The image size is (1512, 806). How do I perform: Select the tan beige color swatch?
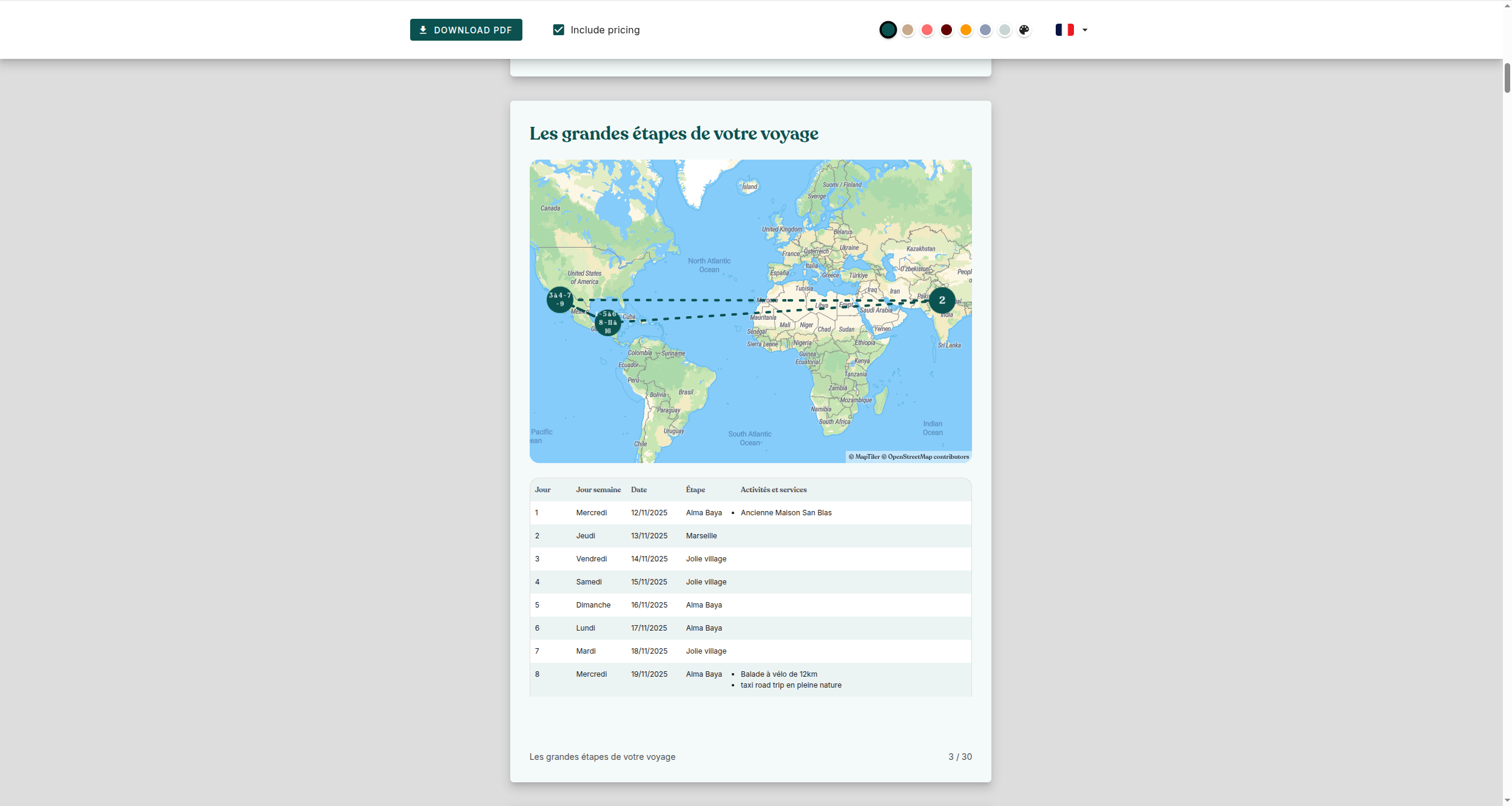tap(908, 30)
